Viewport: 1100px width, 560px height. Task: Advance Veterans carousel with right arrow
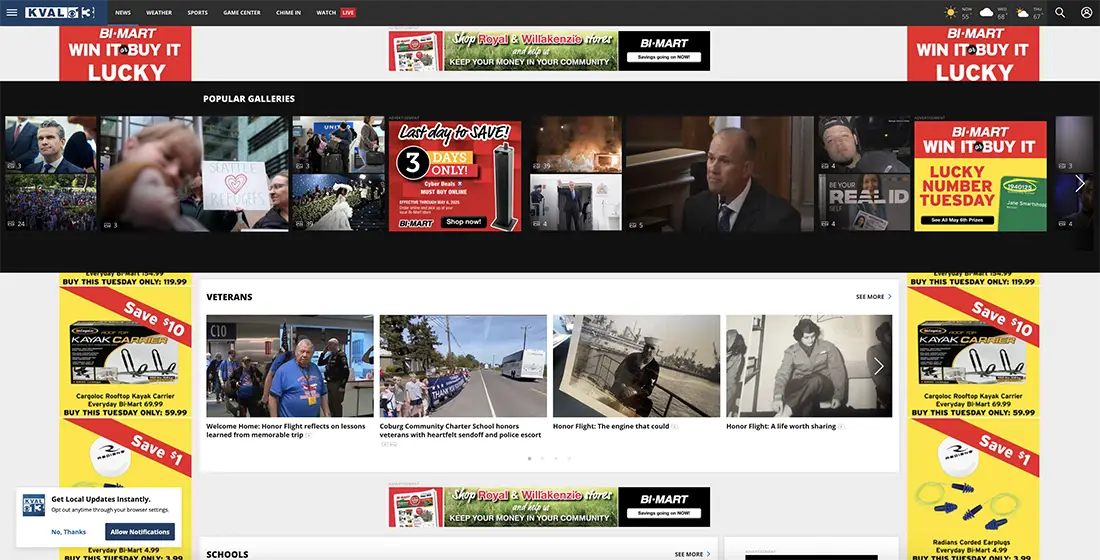[878, 366]
